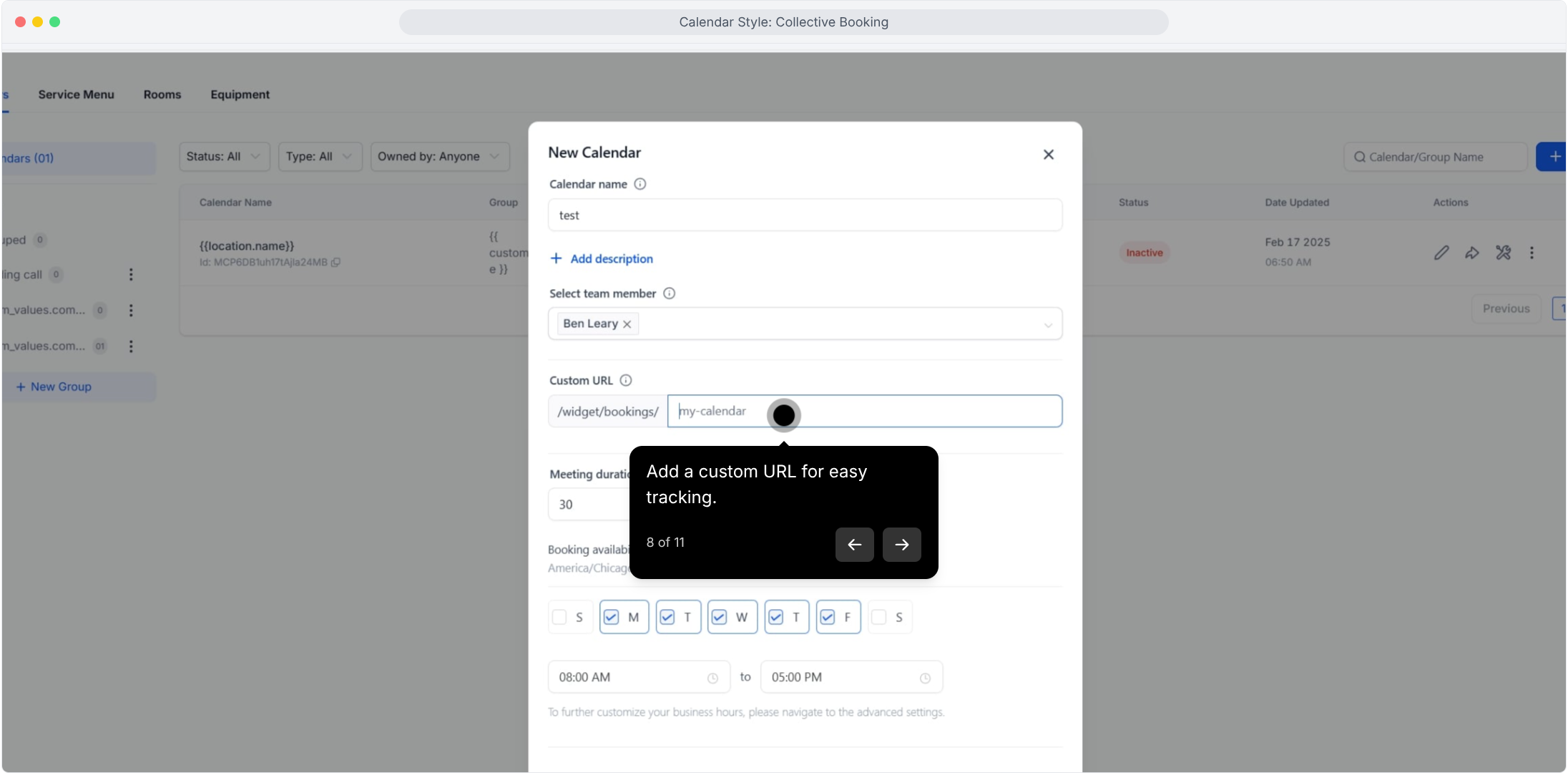This screenshot has height=773, width=1568.
Task: Click the info icon beside Calendar name
Action: [x=640, y=184]
